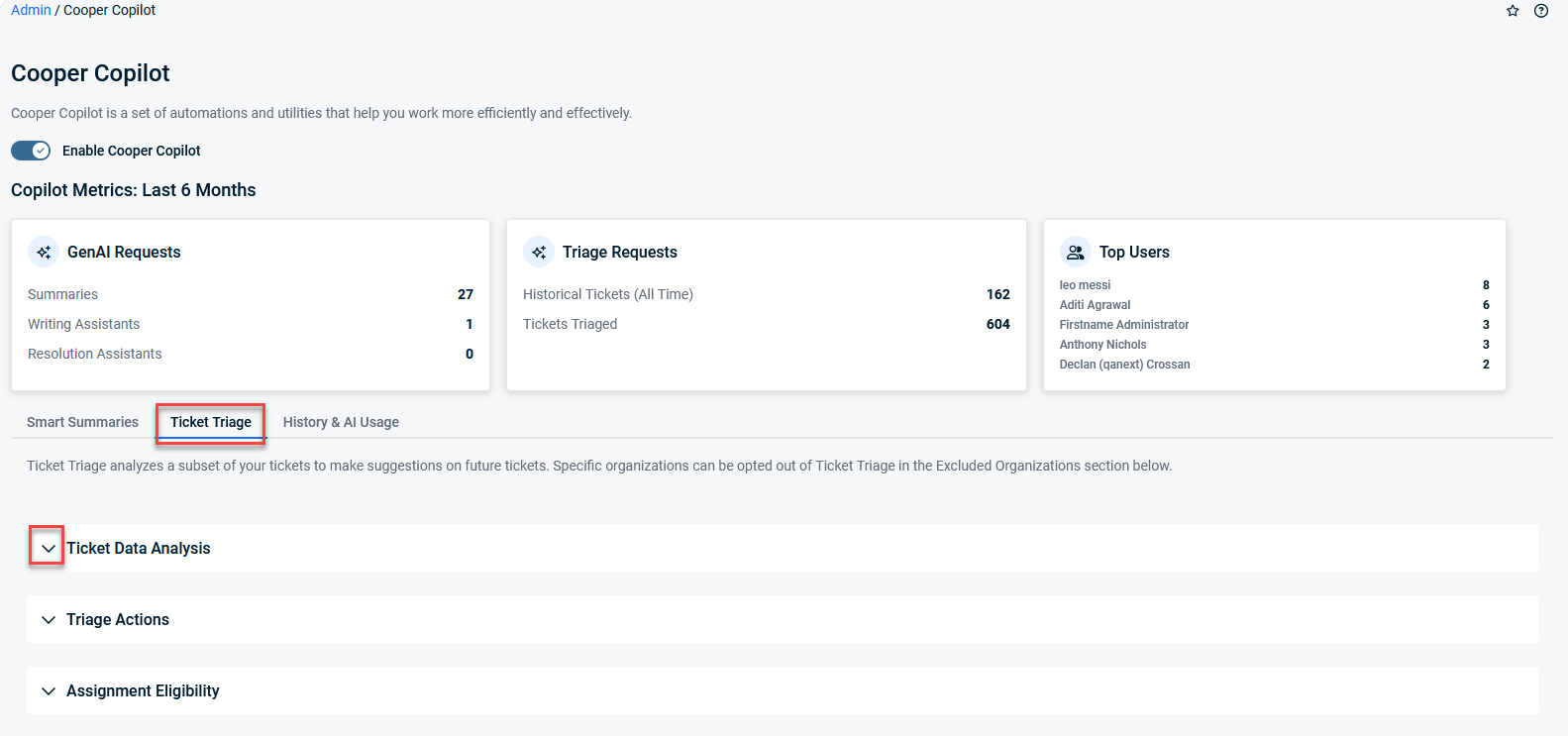Open the History & AI Usage tab

[341, 422]
